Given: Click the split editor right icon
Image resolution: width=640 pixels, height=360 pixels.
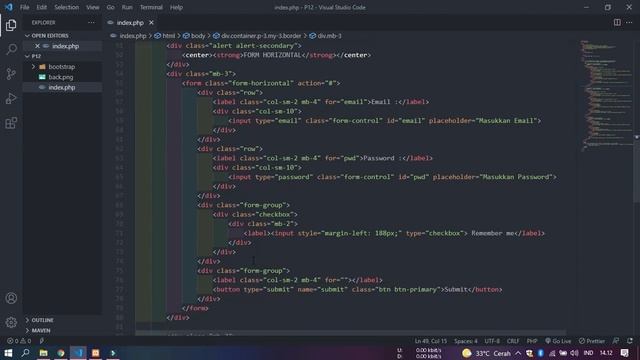Looking at the screenshot, I should [617, 22].
